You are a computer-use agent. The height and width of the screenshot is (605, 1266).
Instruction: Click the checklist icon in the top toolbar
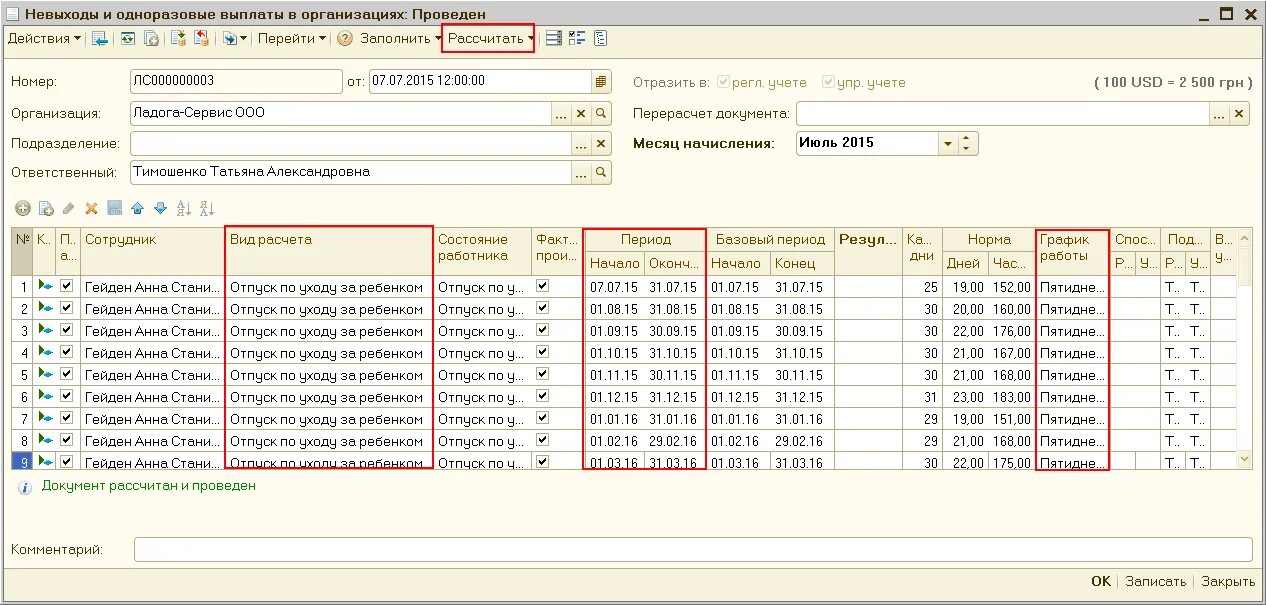click(577, 39)
